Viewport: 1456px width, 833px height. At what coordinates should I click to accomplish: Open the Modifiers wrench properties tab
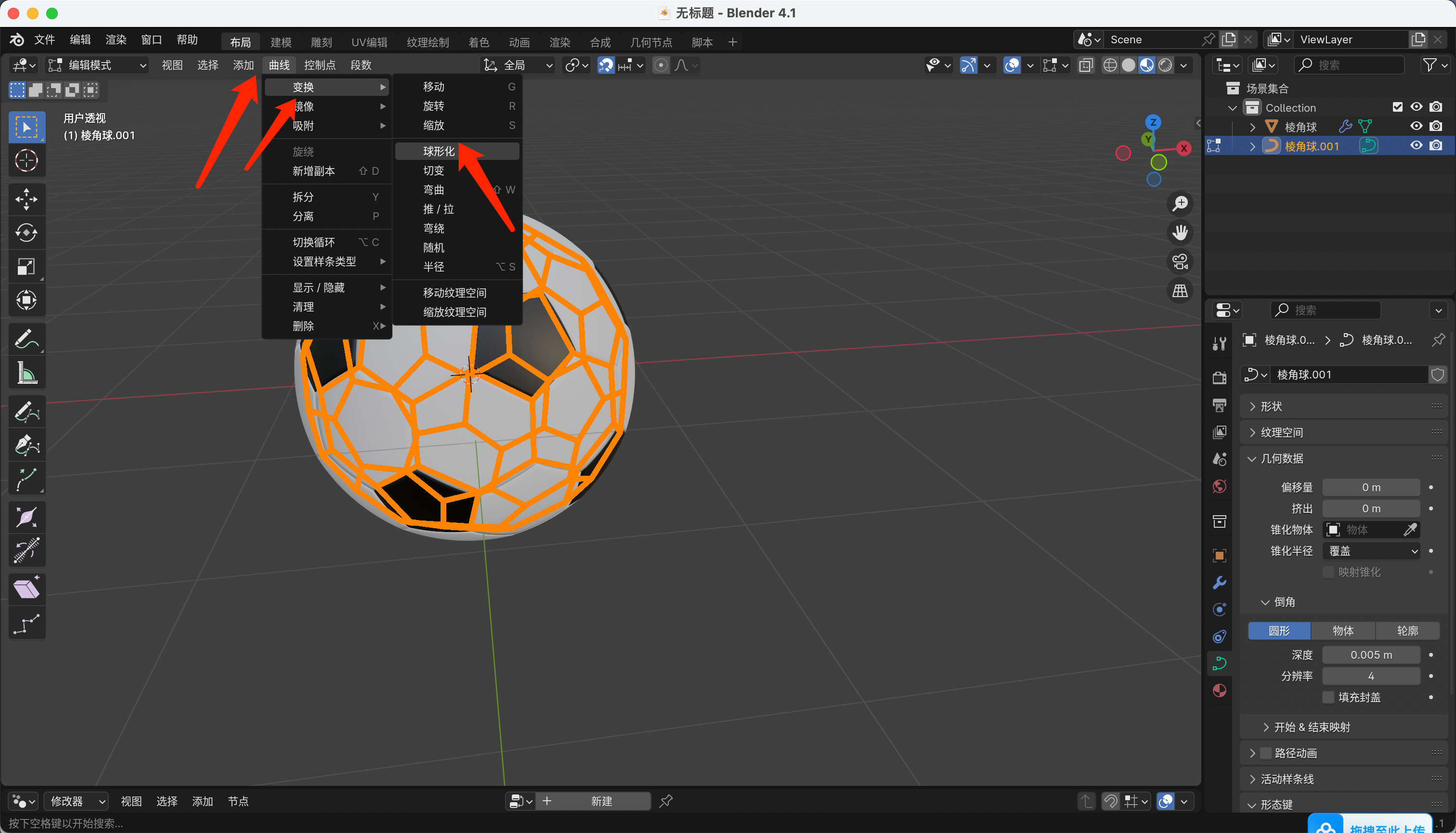(x=1219, y=583)
